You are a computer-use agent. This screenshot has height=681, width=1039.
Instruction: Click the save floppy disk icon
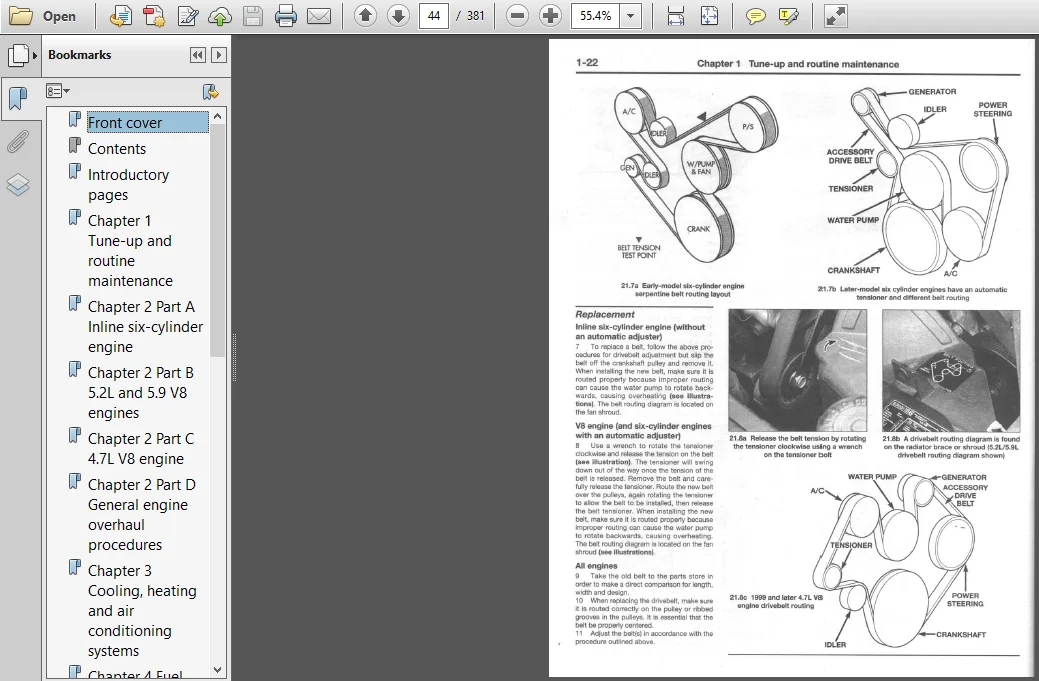[252, 16]
